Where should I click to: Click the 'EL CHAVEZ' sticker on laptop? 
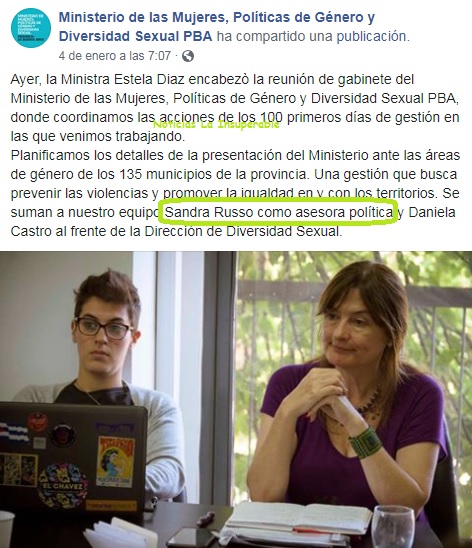(x=63, y=486)
